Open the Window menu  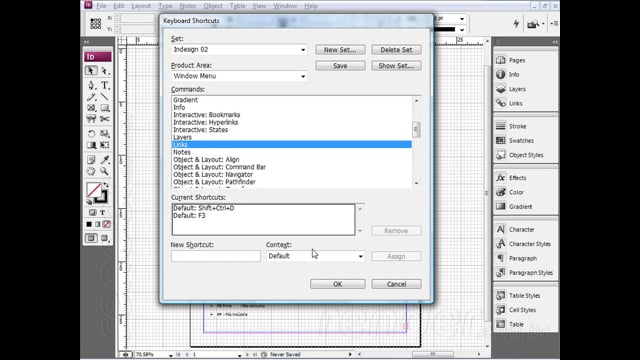coord(285,6)
